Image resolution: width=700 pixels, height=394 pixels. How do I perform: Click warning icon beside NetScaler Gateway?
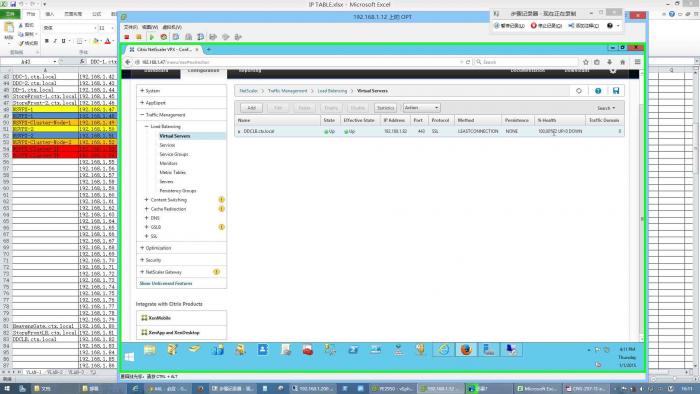tap(217, 272)
